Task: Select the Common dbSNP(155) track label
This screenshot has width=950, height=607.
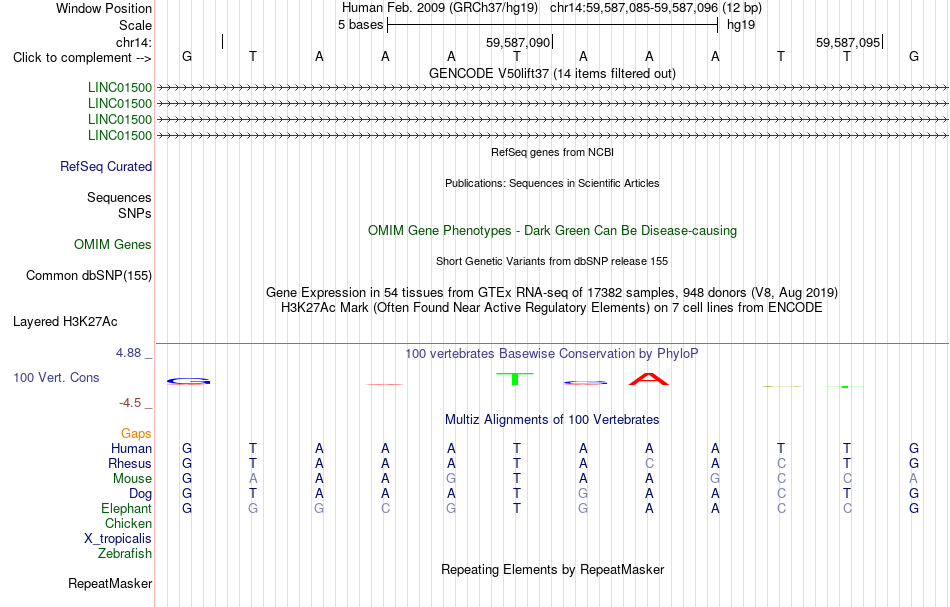Action: pos(89,276)
